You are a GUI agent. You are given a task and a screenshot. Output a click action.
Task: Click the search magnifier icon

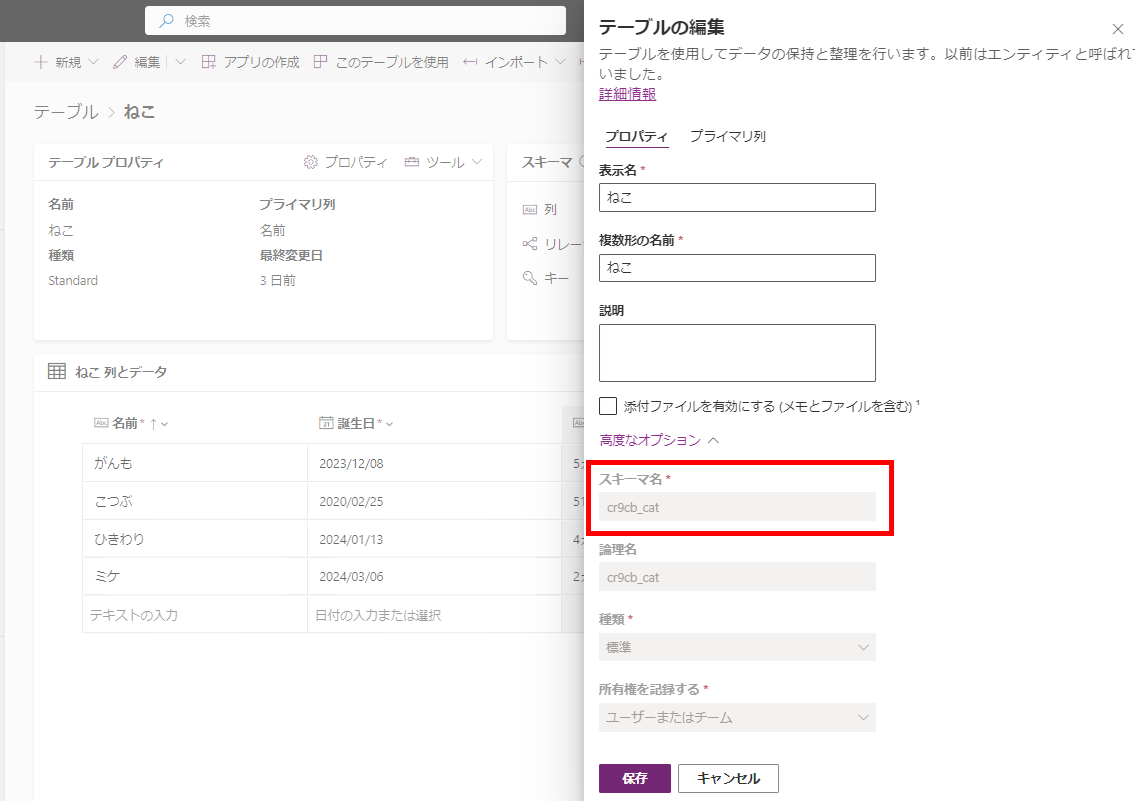(x=167, y=20)
